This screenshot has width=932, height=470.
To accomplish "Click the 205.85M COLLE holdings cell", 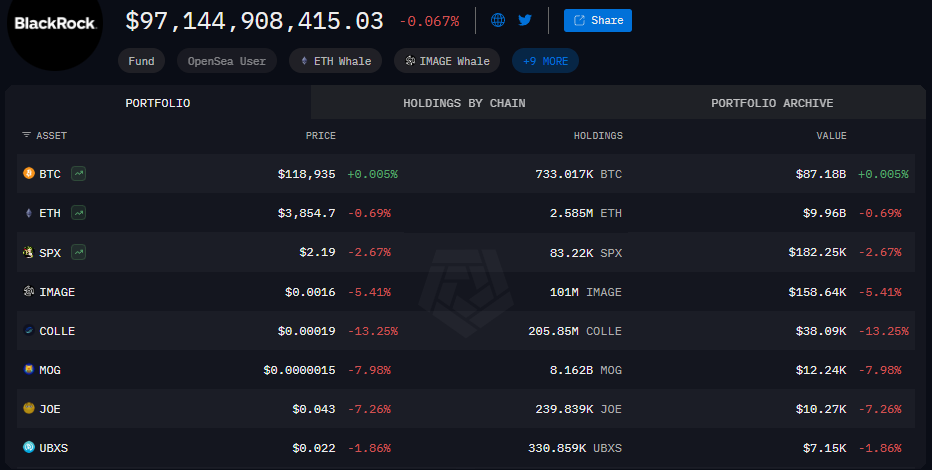I will (x=575, y=331).
